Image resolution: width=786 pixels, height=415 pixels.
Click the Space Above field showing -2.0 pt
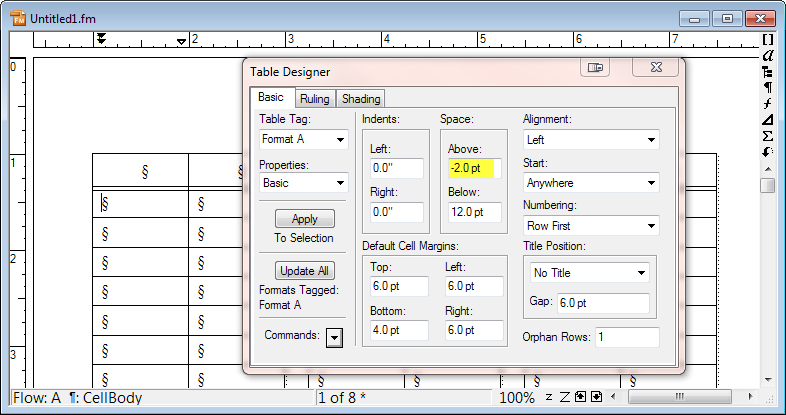472,168
